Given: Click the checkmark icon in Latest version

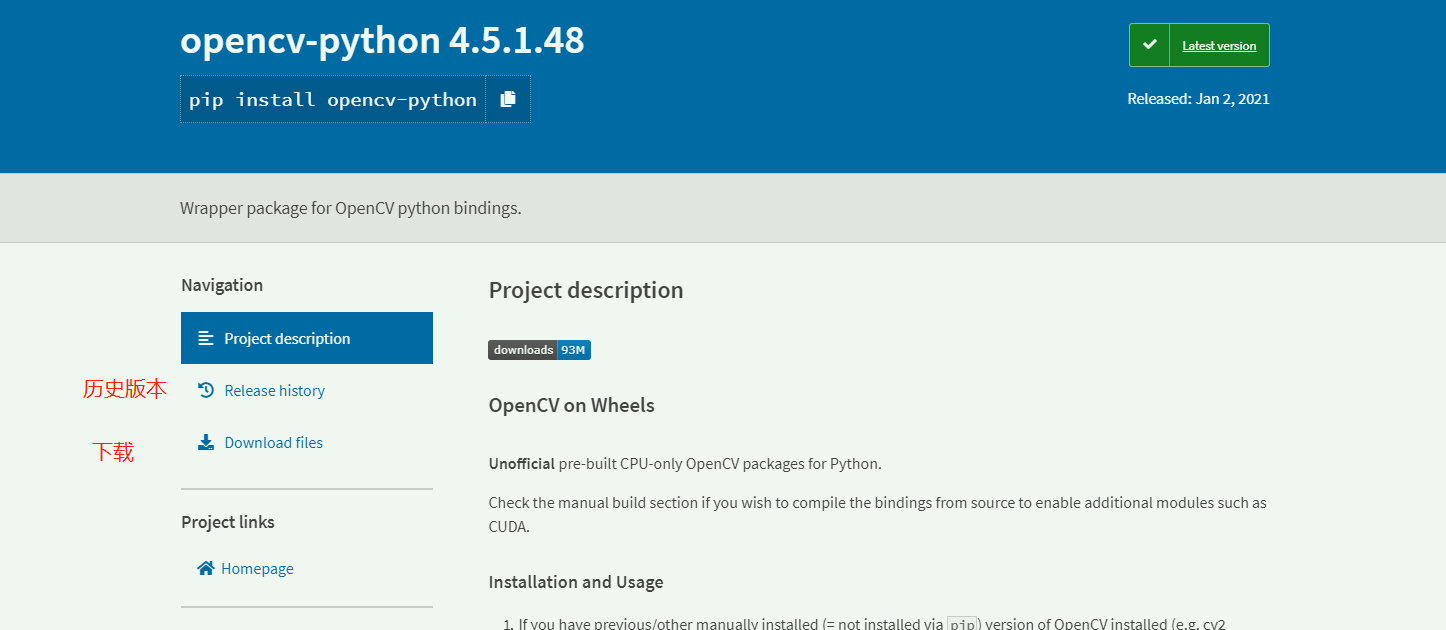Looking at the screenshot, I should (x=1150, y=45).
